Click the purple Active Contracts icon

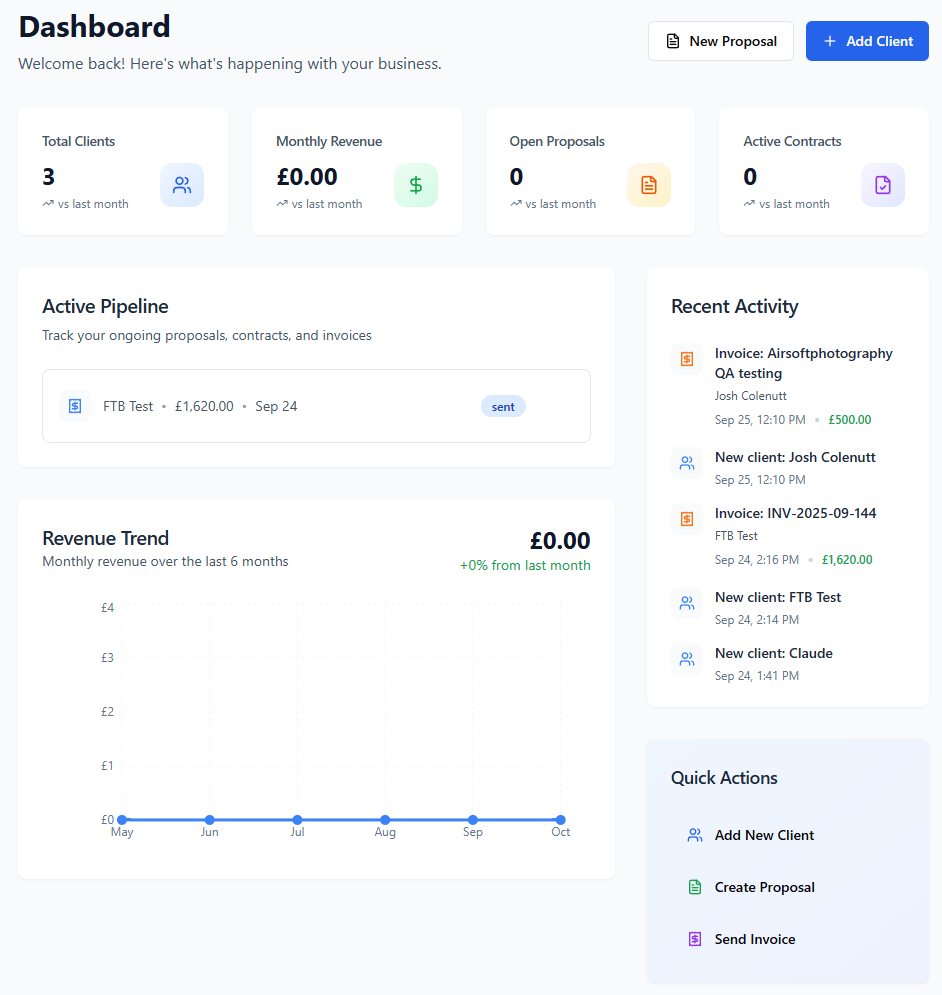point(883,185)
